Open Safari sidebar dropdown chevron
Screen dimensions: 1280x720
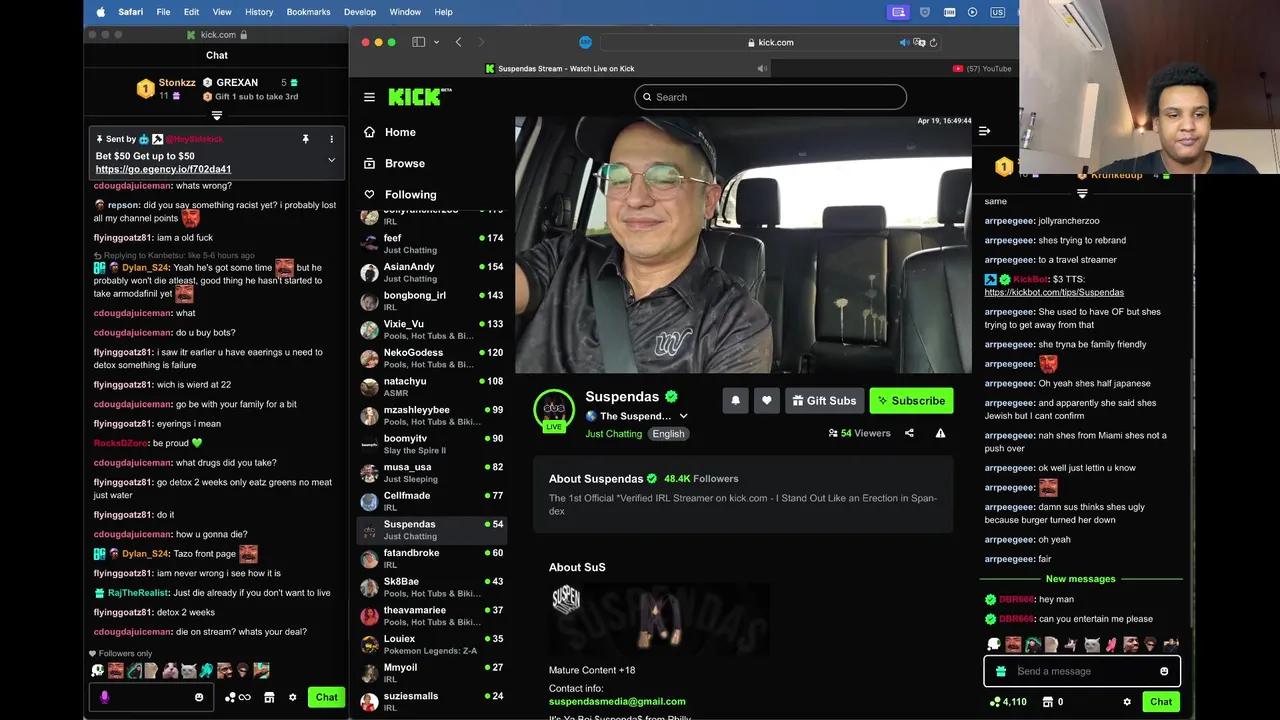[x=436, y=42]
